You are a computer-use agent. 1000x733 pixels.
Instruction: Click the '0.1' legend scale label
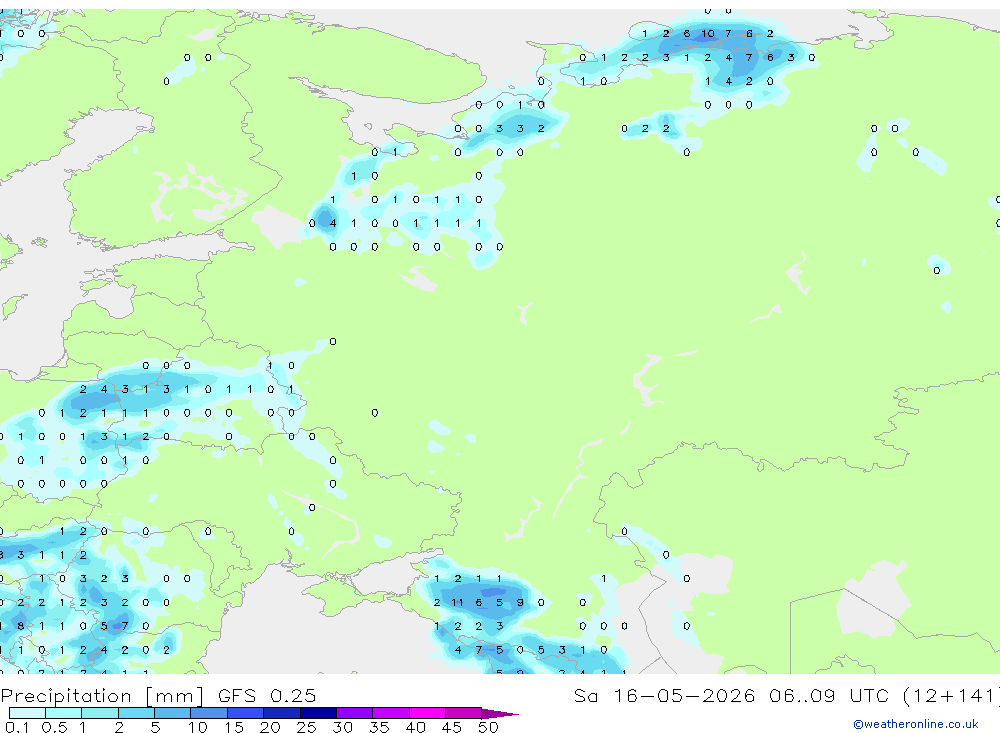[x=17, y=727]
